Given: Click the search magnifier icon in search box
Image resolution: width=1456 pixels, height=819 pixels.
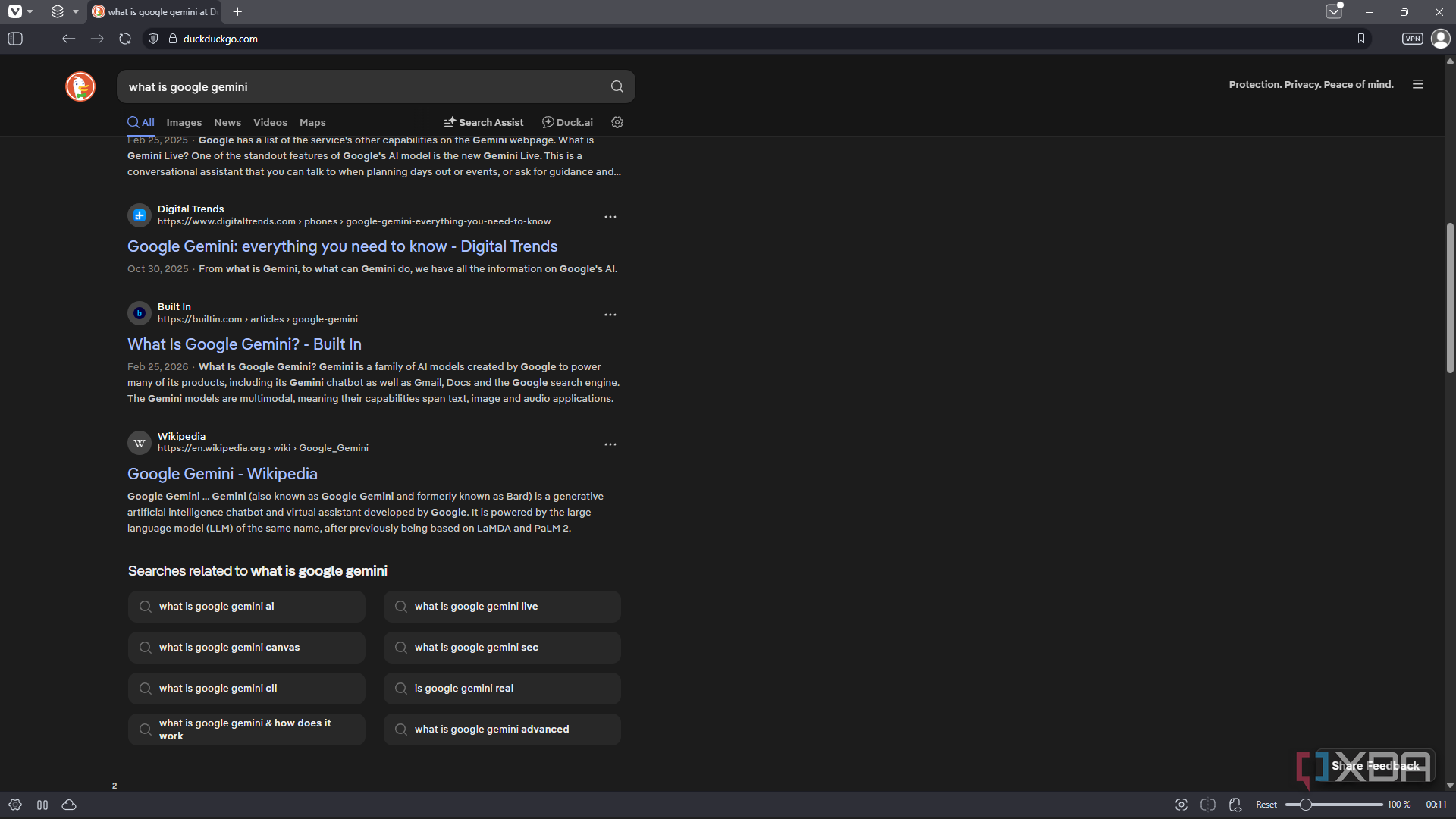Looking at the screenshot, I should point(617,86).
